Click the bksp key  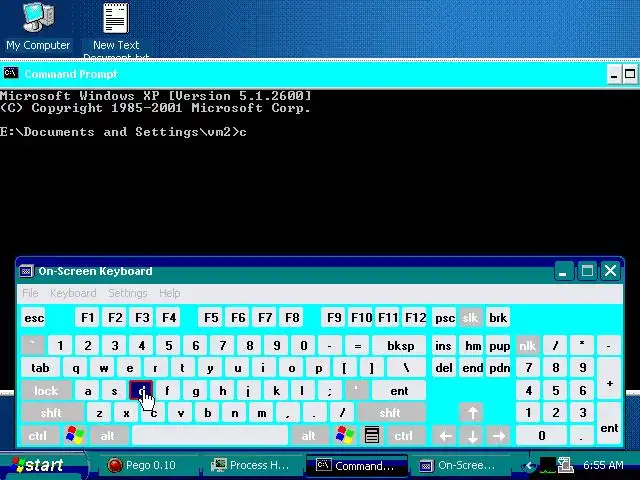(400, 346)
